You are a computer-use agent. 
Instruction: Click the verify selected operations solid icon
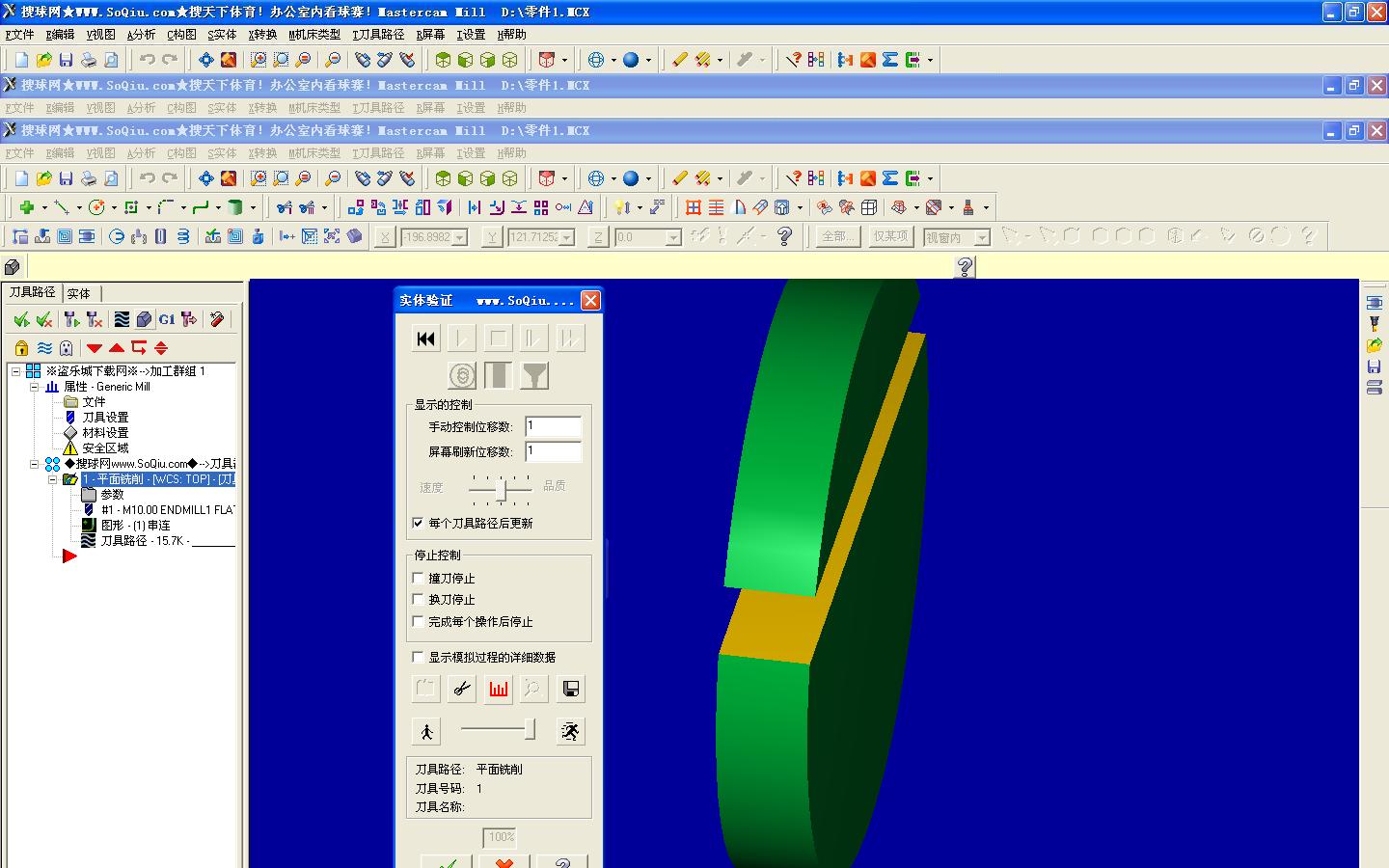(144, 319)
